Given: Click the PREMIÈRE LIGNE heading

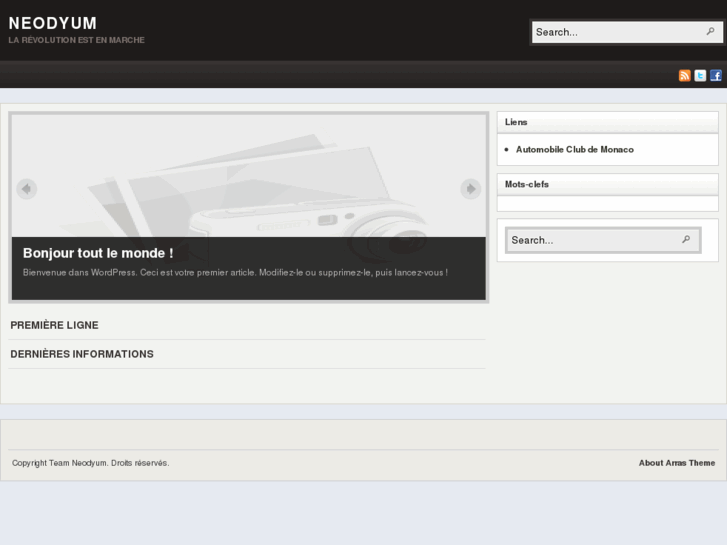Looking at the screenshot, I should tap(54, 325).
